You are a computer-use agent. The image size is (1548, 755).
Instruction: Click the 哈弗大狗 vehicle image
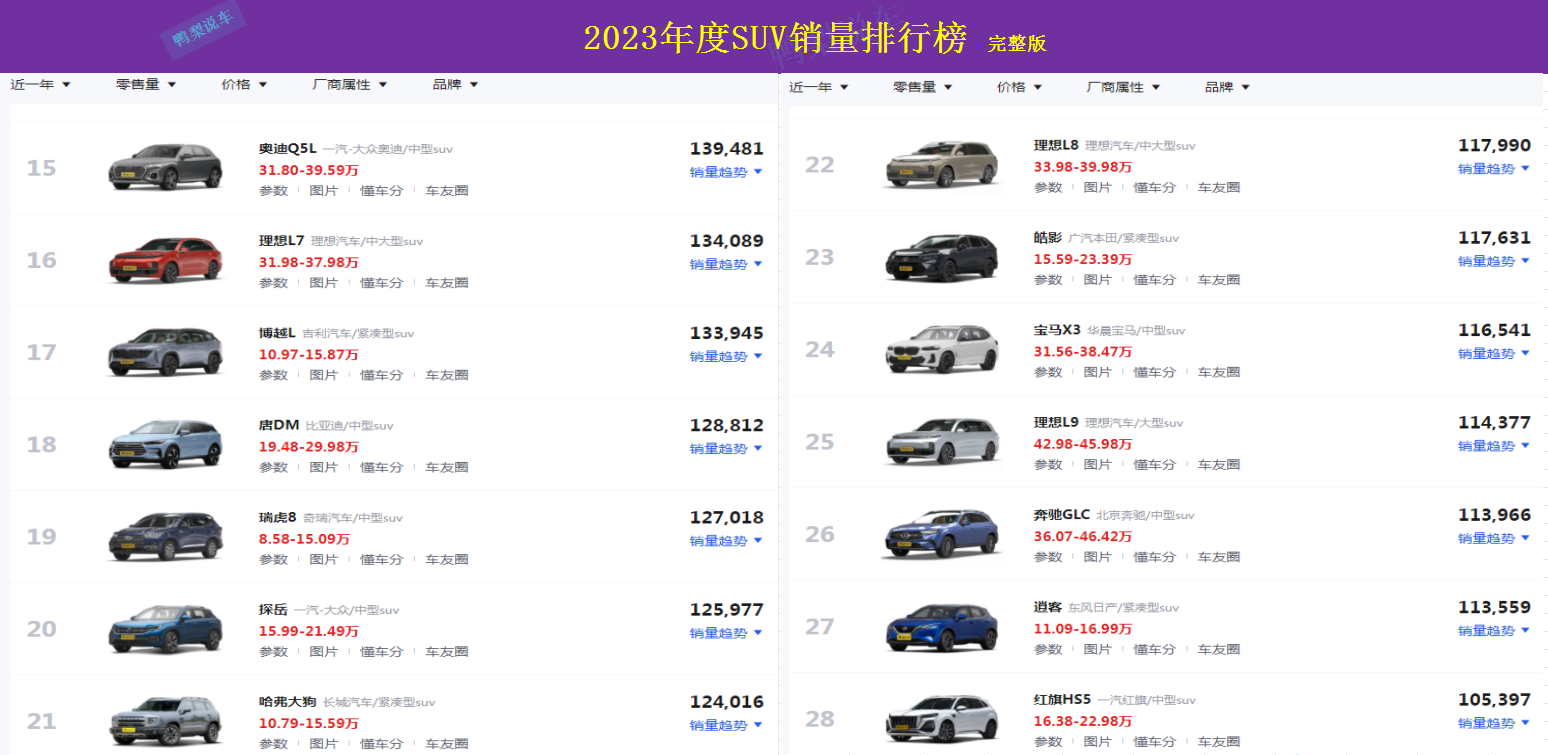(x=165, y=721)
